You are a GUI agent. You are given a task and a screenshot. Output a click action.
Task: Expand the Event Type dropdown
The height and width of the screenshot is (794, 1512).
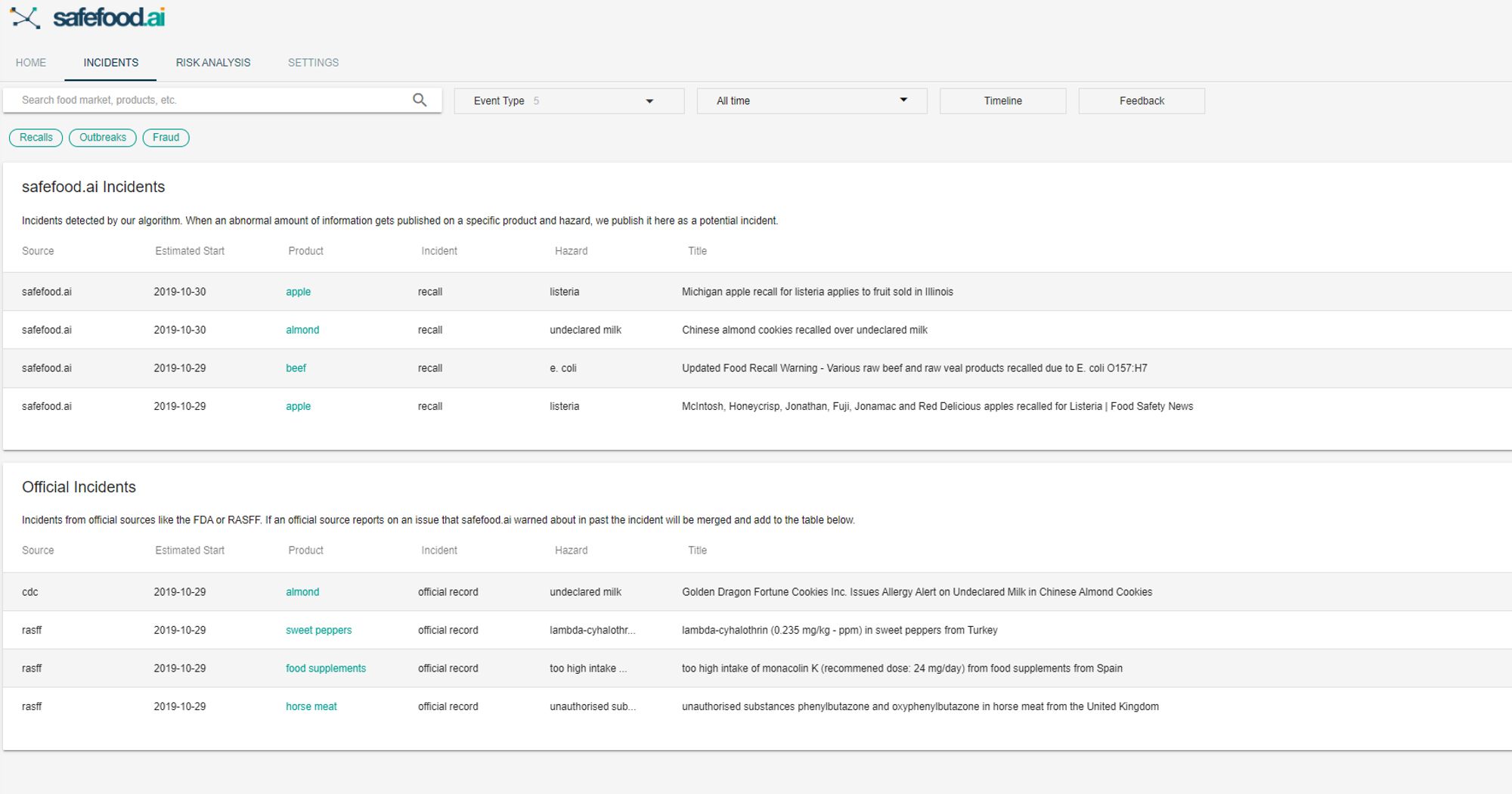click(569, 101)
